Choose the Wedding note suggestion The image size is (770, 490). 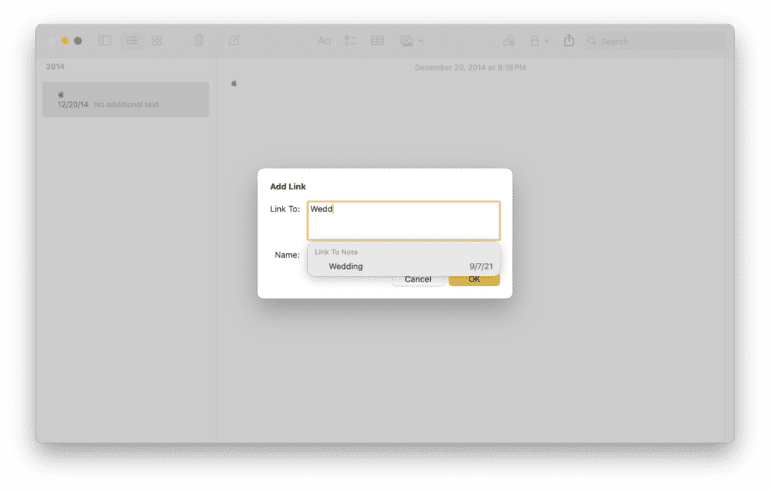tap(404, 267)
